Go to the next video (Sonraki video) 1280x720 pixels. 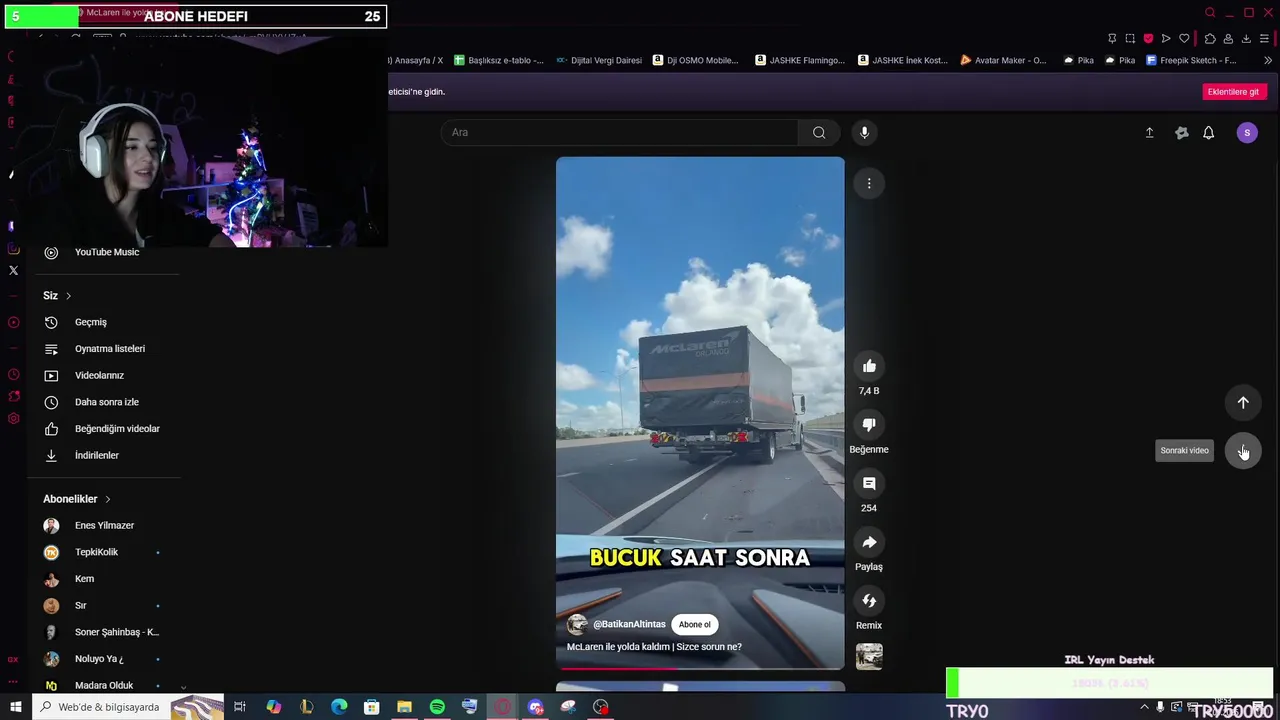[x=1243, y=451]
